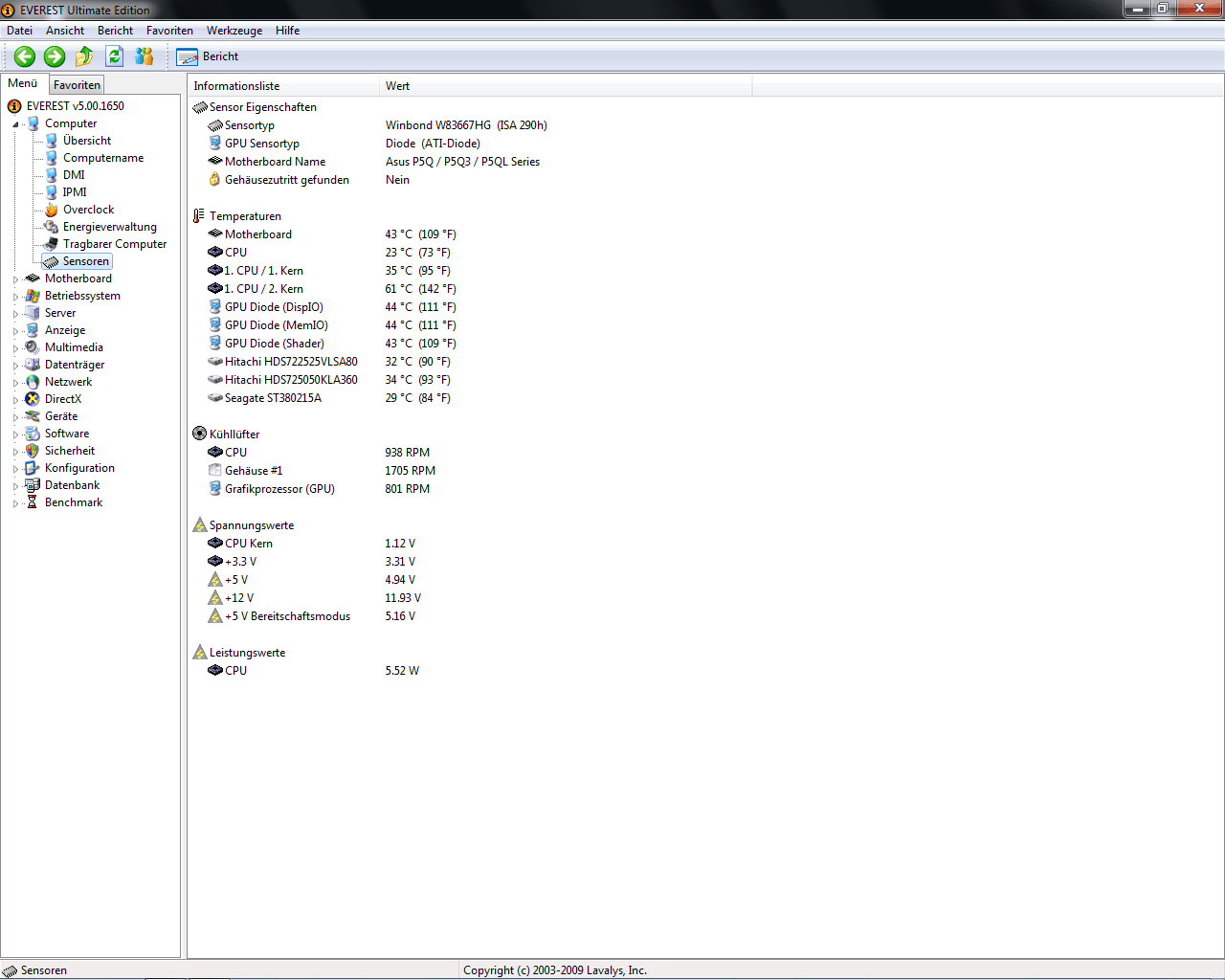
Task: Click the Konfiguration icon in tree
Action: pos(33,468)
